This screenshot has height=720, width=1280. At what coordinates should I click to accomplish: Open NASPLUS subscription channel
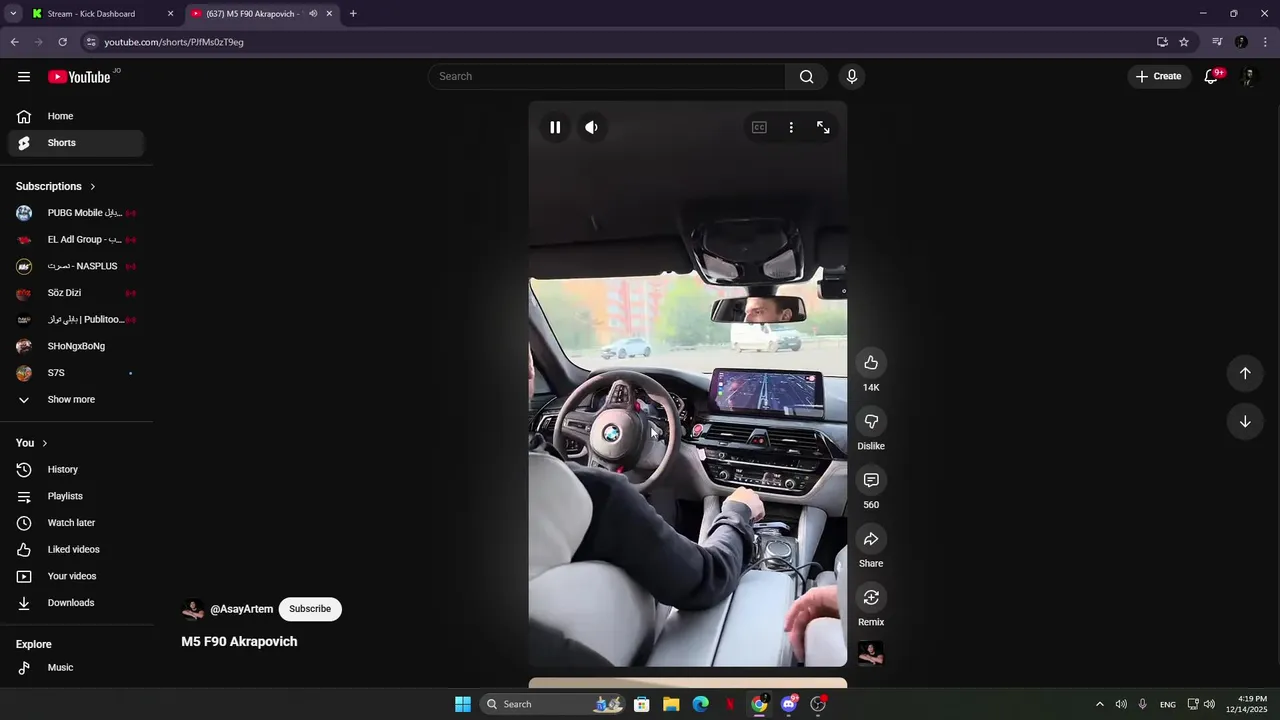76,266
